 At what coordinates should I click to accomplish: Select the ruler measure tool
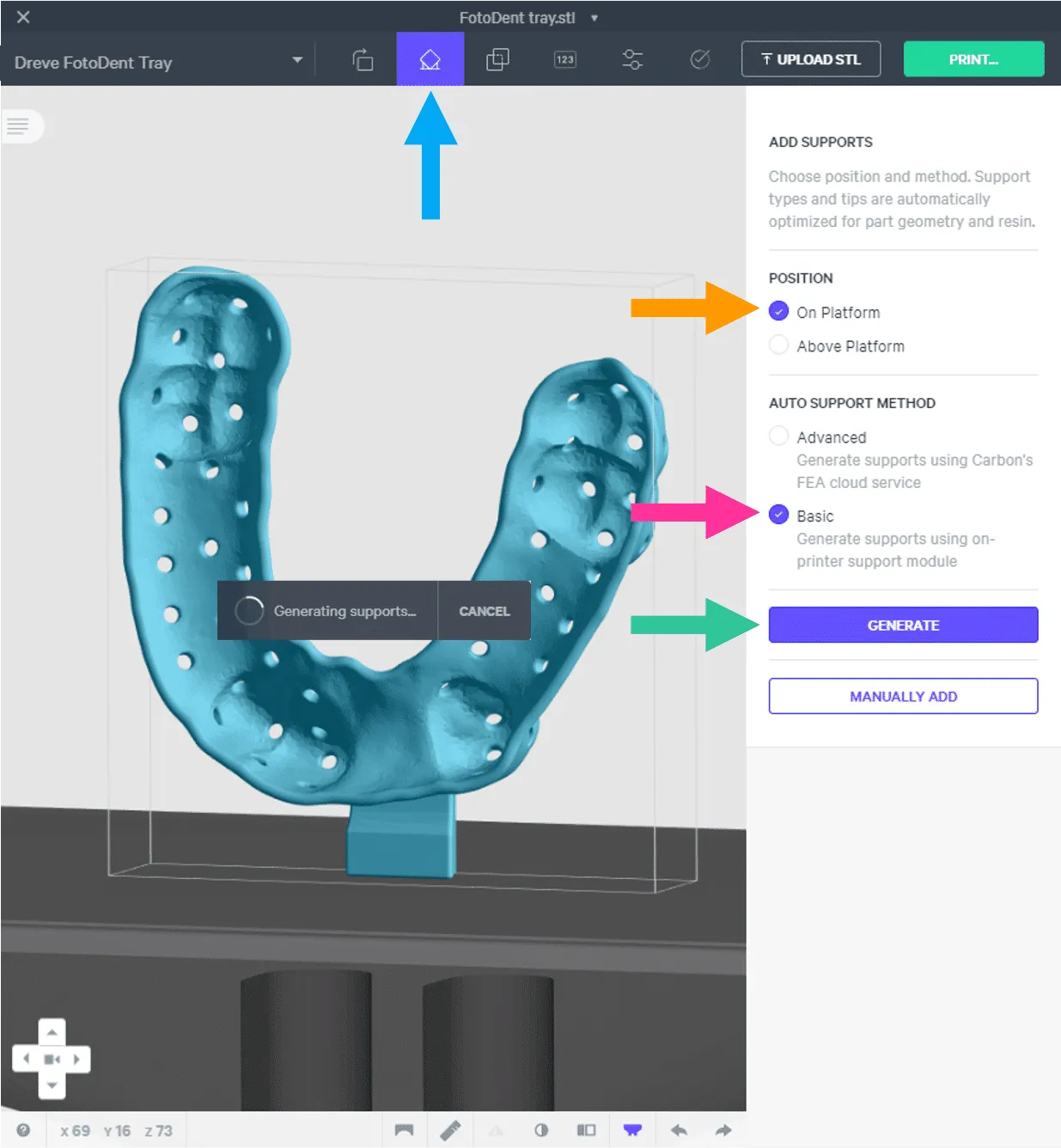pos(450,1130)
